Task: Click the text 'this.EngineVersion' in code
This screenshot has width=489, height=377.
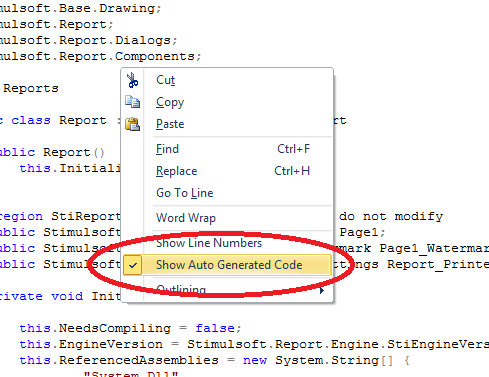Action: [x=91, y=344]
